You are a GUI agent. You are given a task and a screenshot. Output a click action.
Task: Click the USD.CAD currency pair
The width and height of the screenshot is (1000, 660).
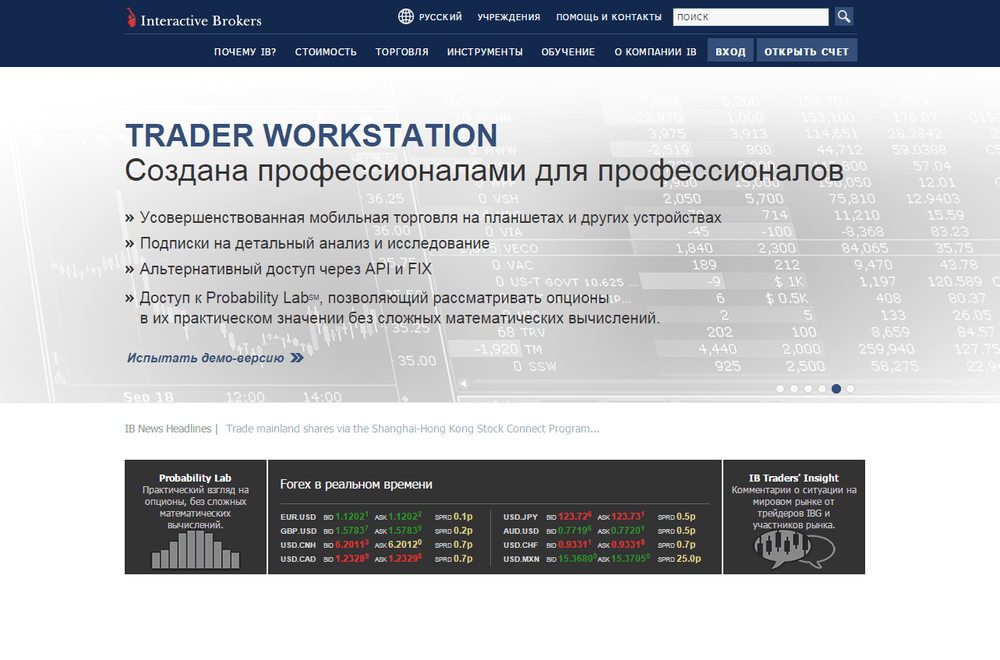point(298,559)
